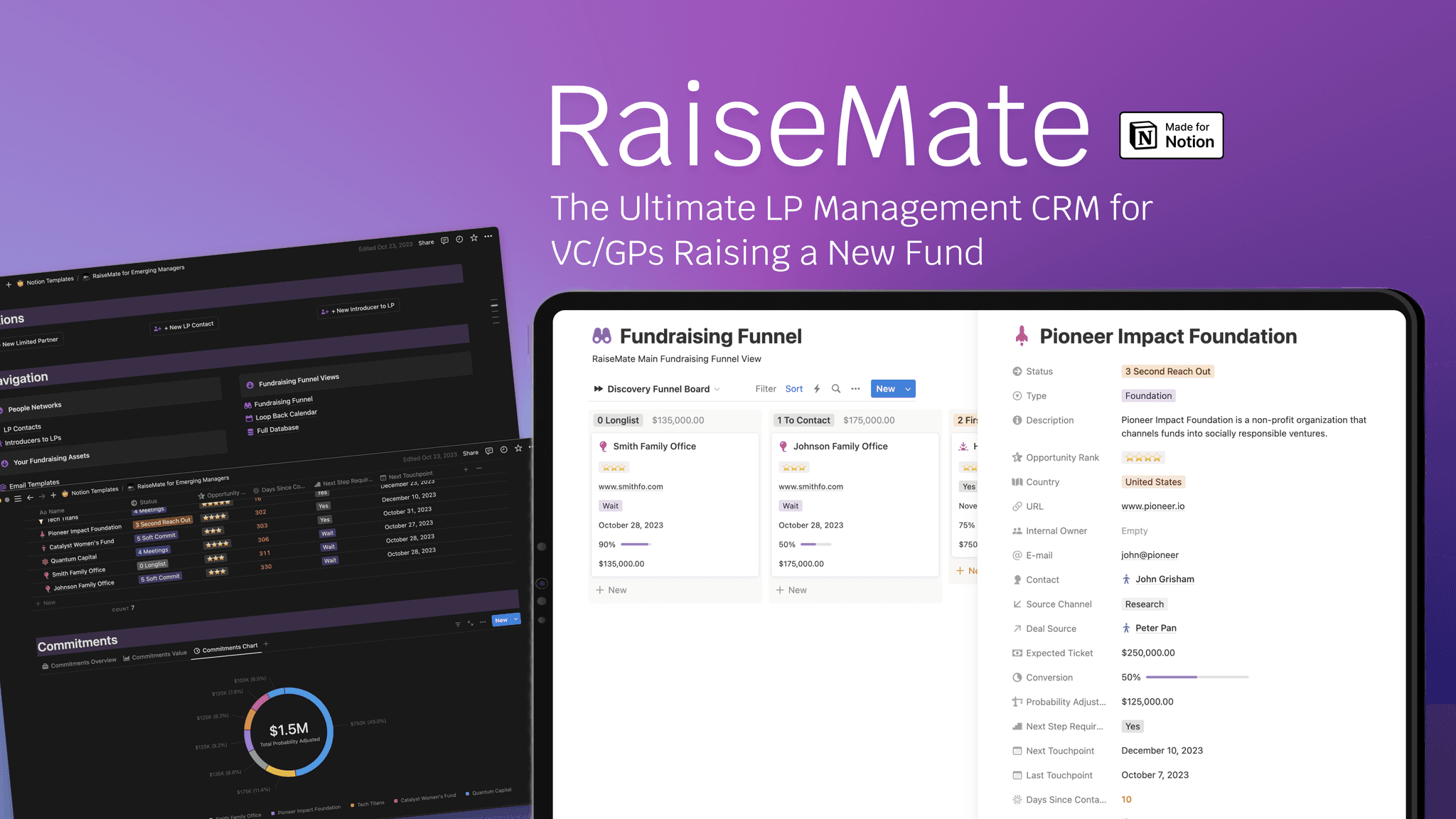
Task: Click the + New Introducer to LP button
Action: tap(358, 308)
